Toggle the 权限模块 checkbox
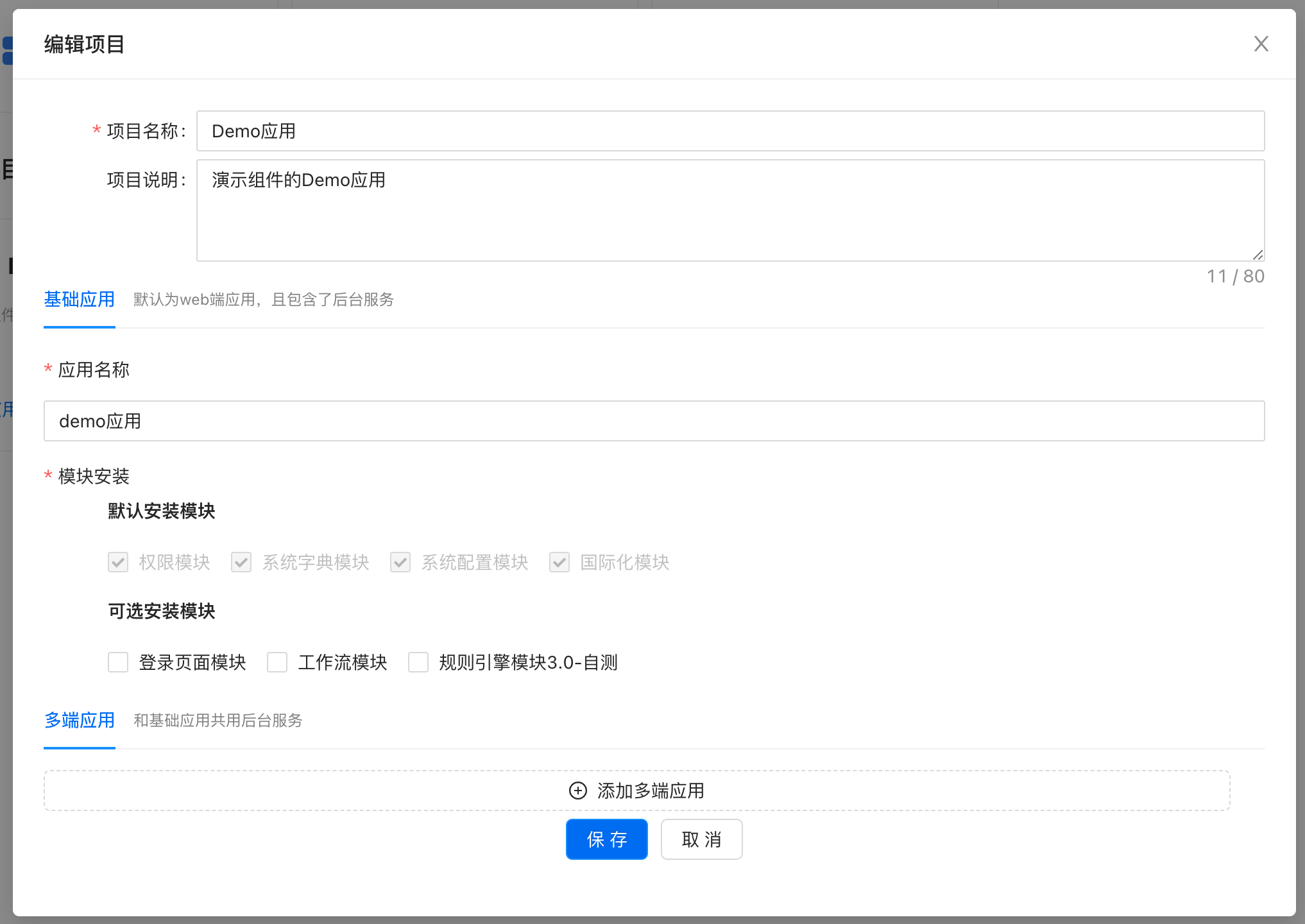Image resolution: width=1305 pixels, height=924 pixels. point(118,562)
